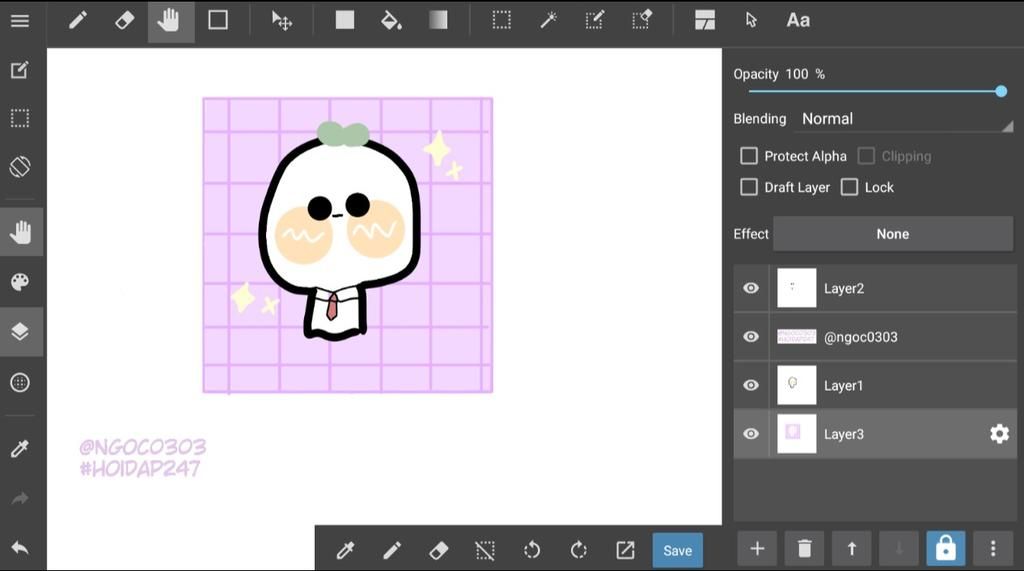Click the undo arrow in left sidebar

point(20,548)
